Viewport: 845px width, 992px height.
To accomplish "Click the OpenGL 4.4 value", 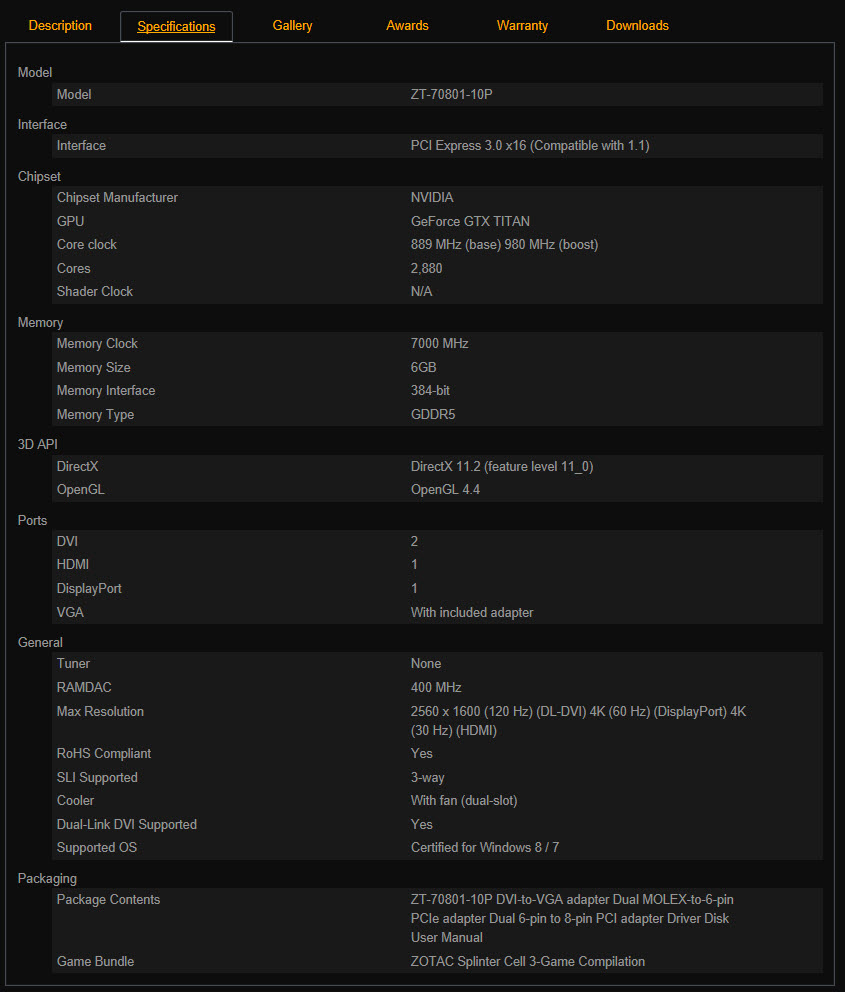I will pyautogui.click(x=445, y=490).
